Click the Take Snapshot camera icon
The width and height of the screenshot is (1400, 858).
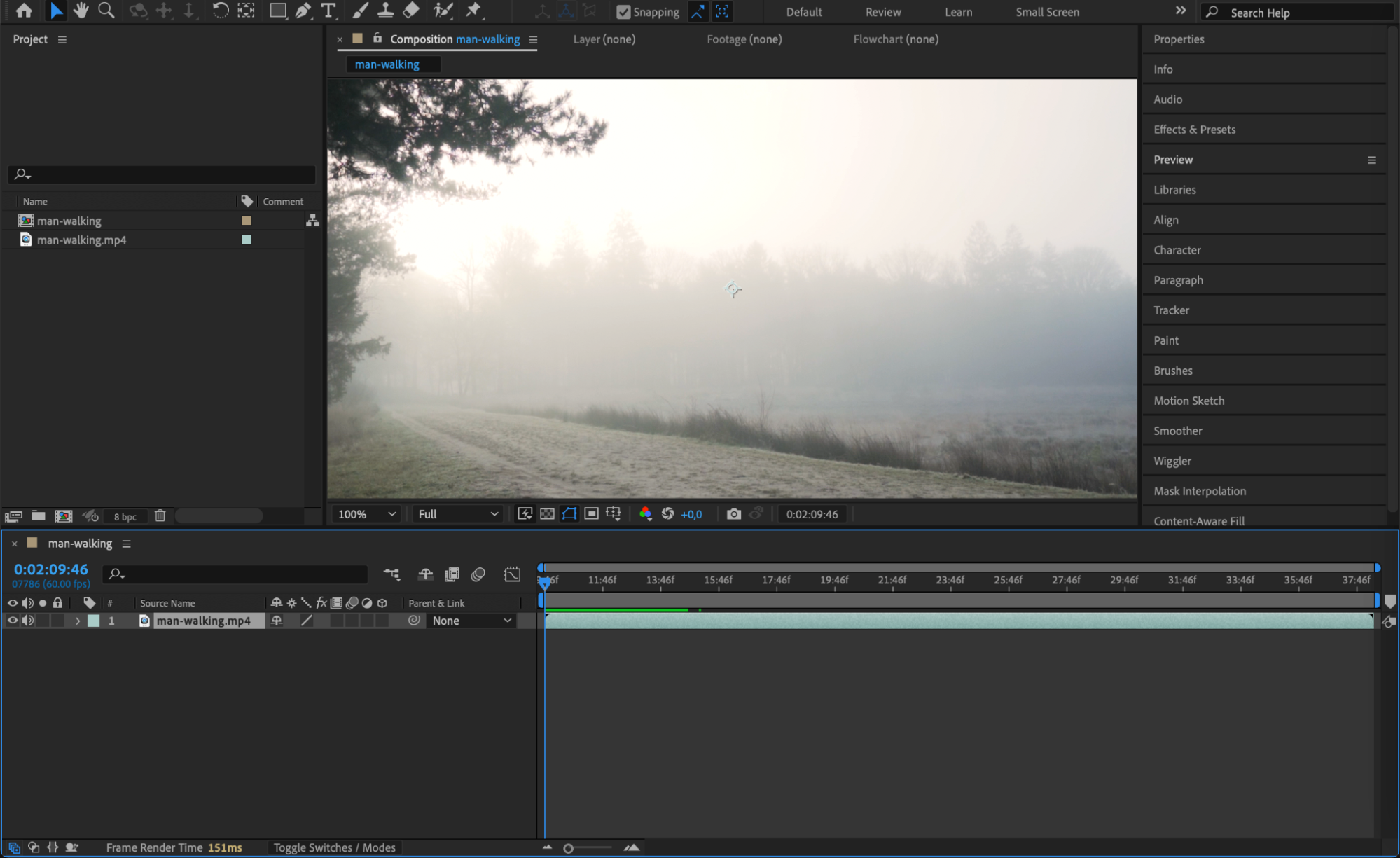(733, 514)
